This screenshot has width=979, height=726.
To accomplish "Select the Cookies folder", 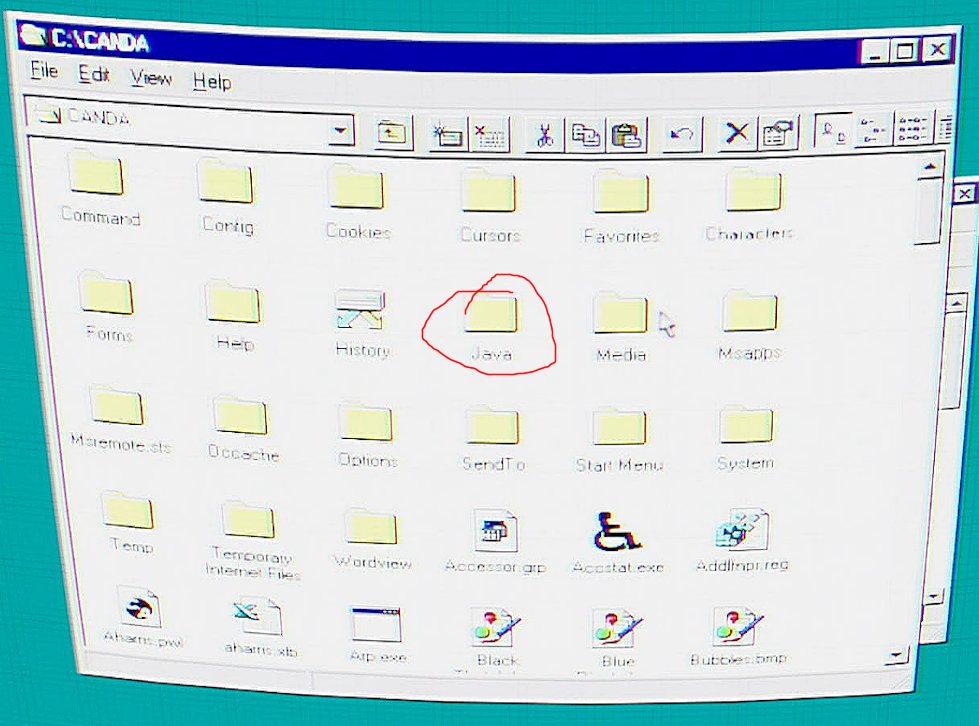I will 358,201.
